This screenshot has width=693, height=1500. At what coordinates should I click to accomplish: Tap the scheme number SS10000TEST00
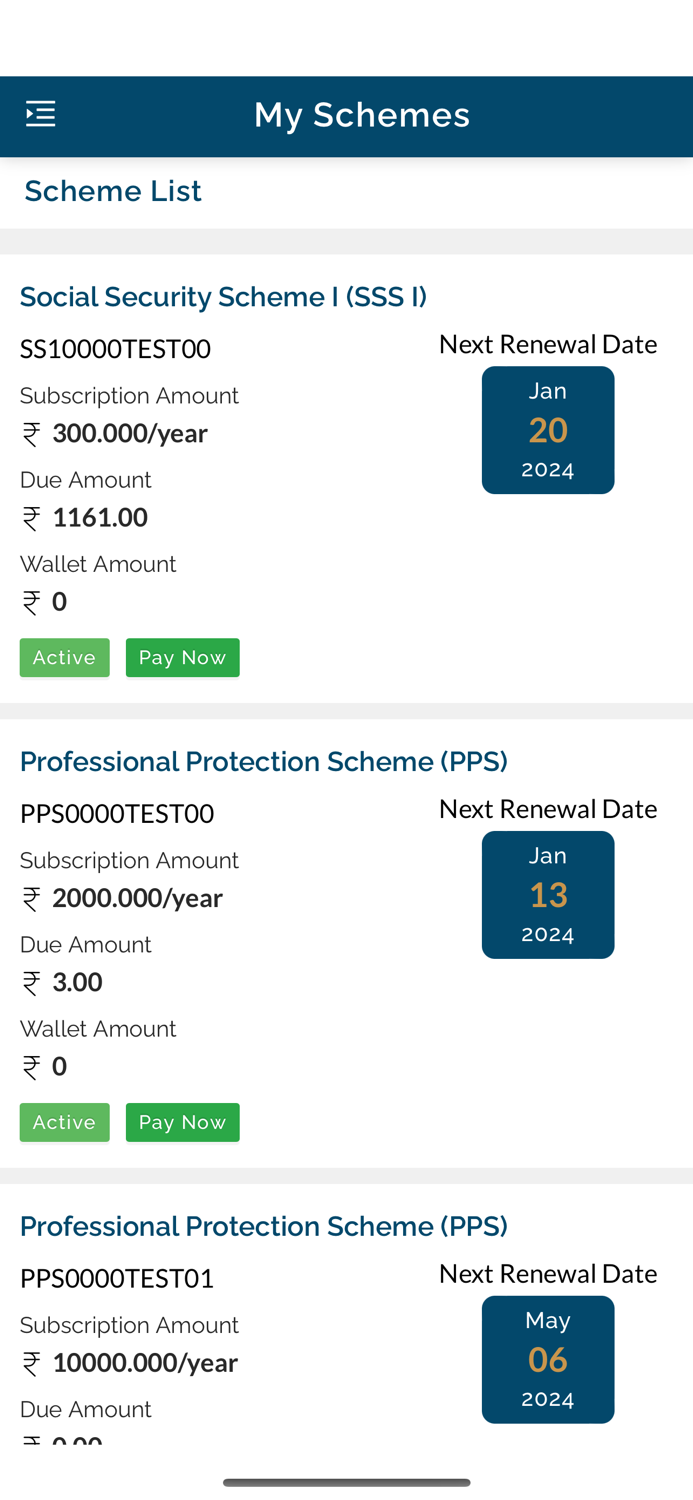click(x=115, y=349)
